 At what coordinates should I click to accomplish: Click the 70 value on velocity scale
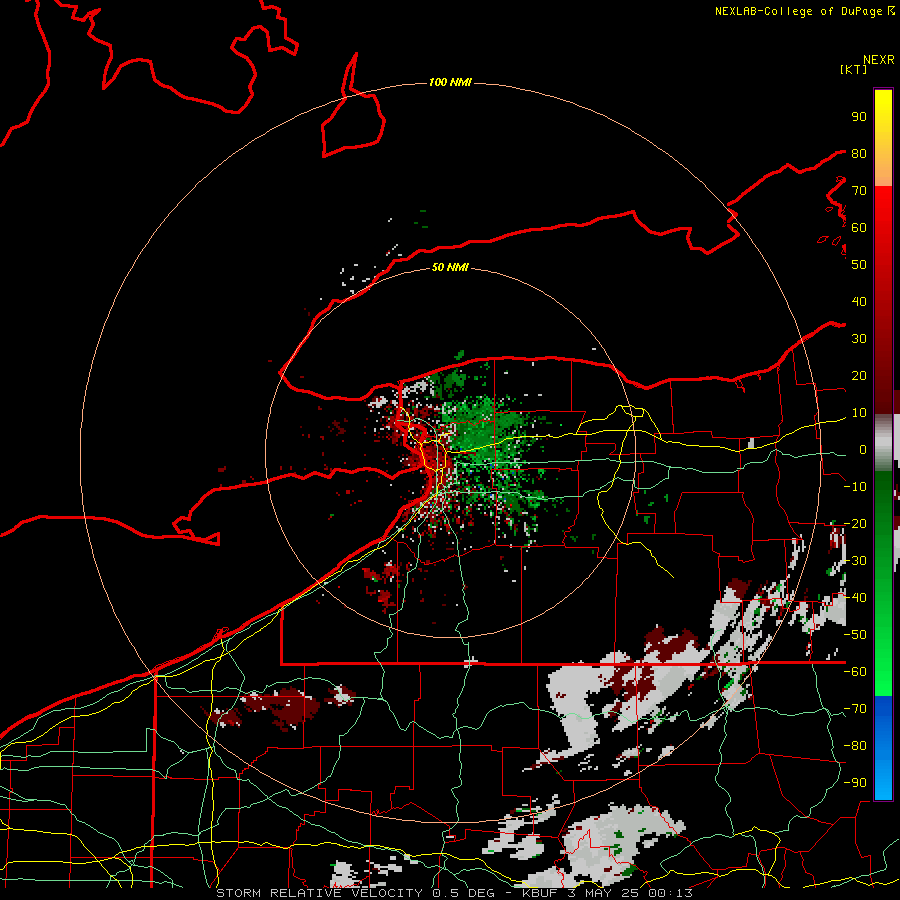click(x=859, y=191)
